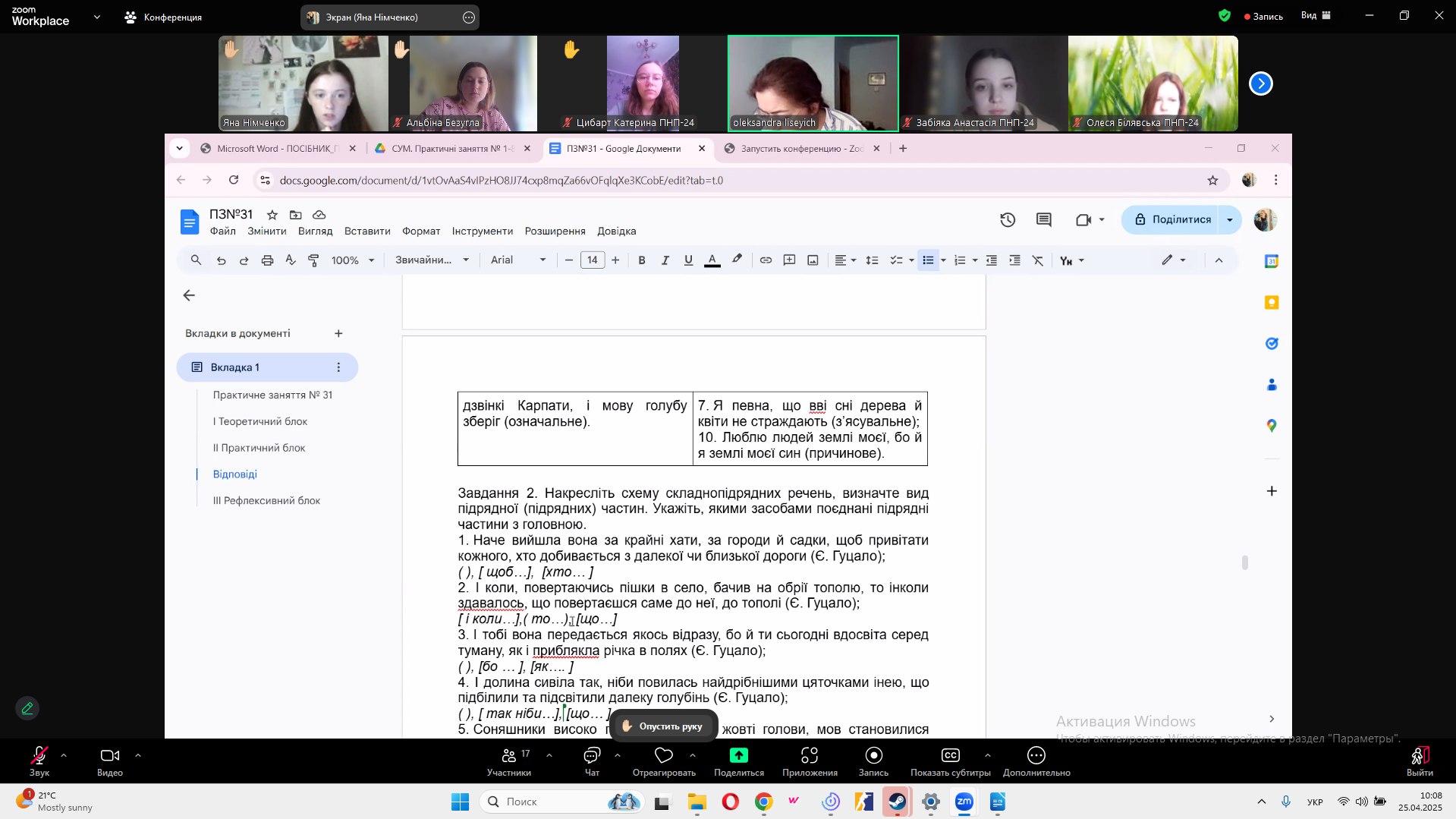The width and height of the screenshot is (1456, 819).
Task: Open the Arial font dropdown
Action: coord(518,260)
